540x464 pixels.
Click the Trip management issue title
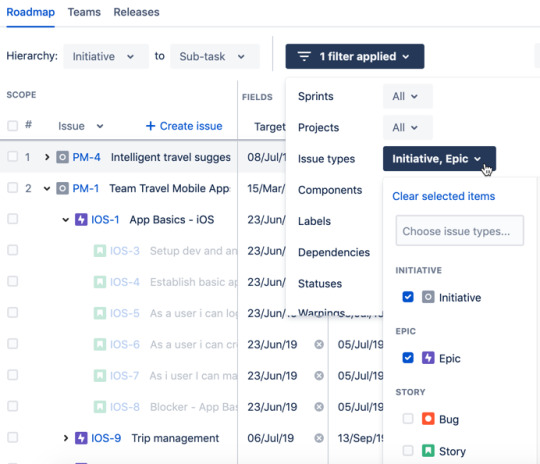[x=175, y=438]
